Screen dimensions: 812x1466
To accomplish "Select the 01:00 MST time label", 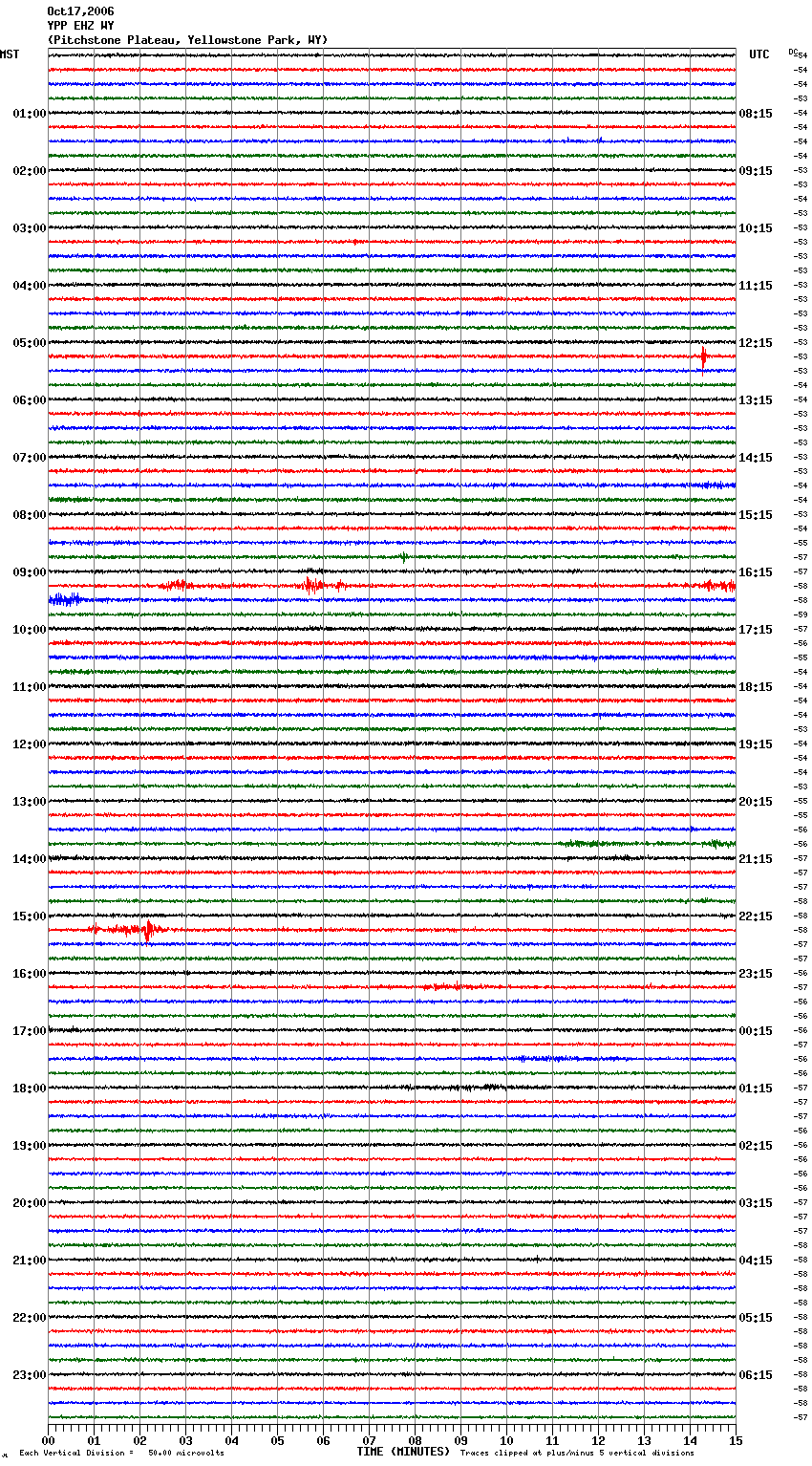I will pos(30,114).
